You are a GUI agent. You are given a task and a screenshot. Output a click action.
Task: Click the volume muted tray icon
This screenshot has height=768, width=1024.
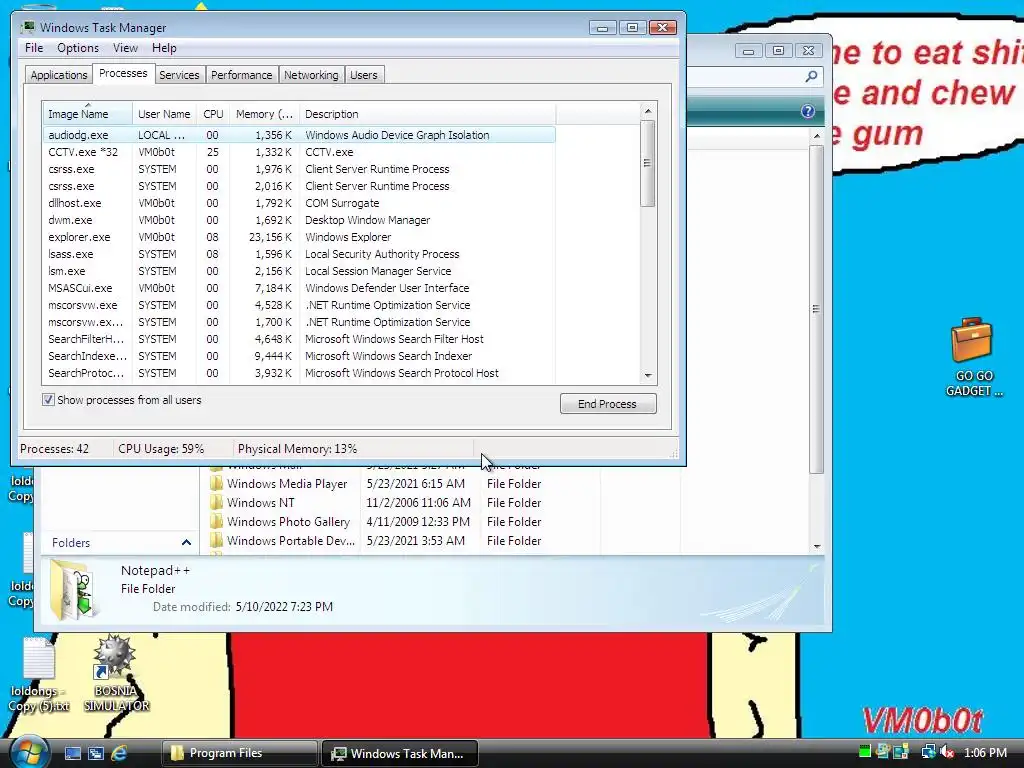[x=948, y=752]
